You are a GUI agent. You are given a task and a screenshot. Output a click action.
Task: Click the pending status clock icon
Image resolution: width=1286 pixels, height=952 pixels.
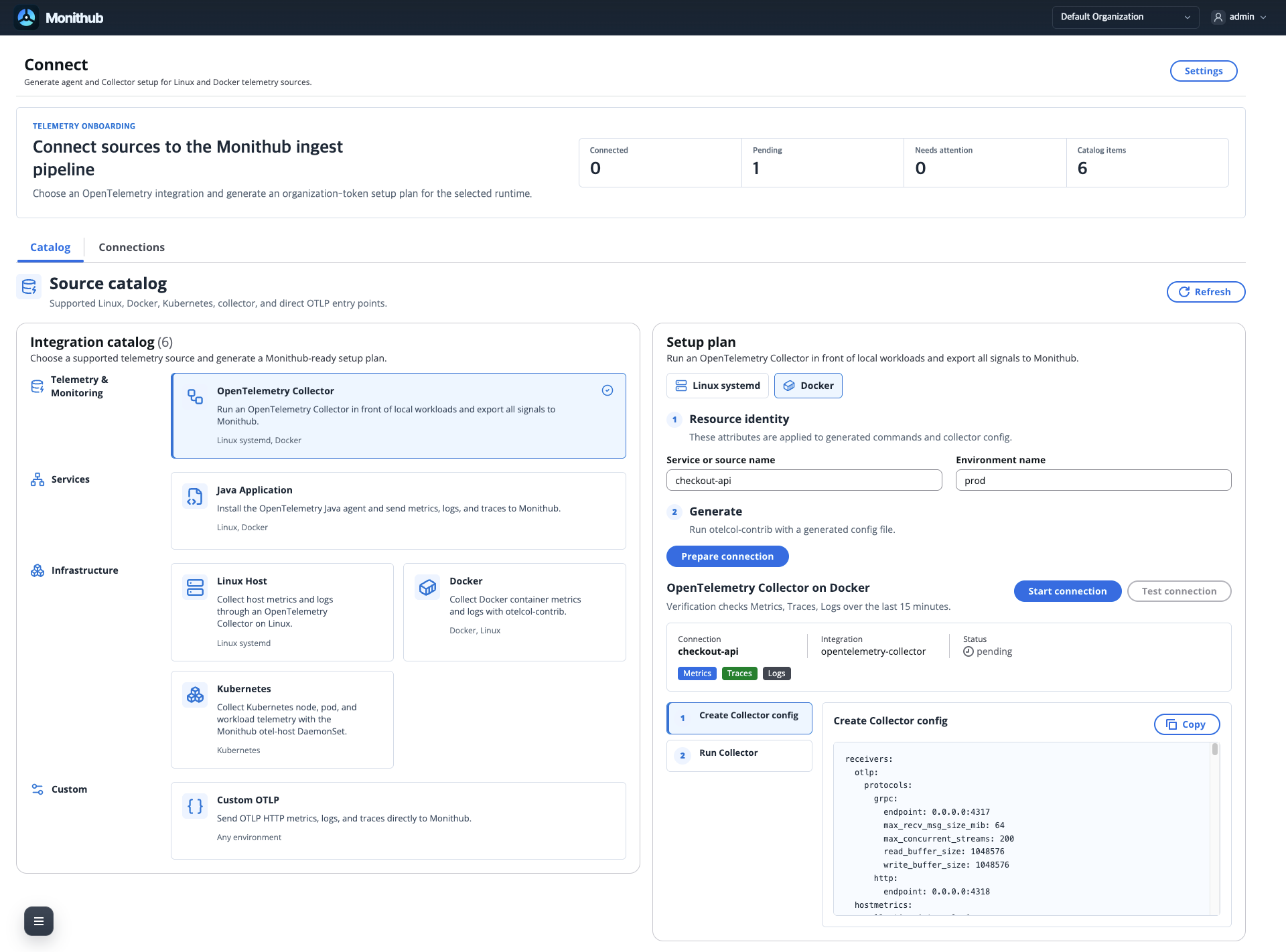(x=969, y=651)
